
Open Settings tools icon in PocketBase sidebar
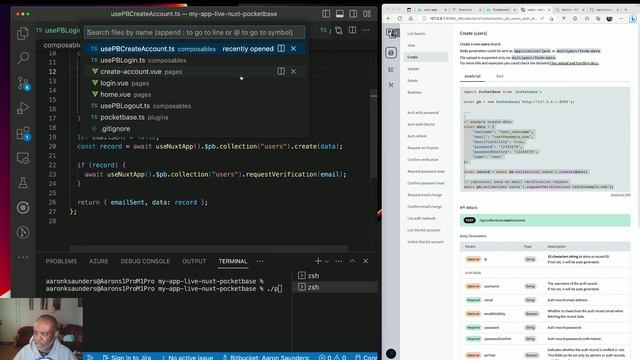click(x=391, y=85)
